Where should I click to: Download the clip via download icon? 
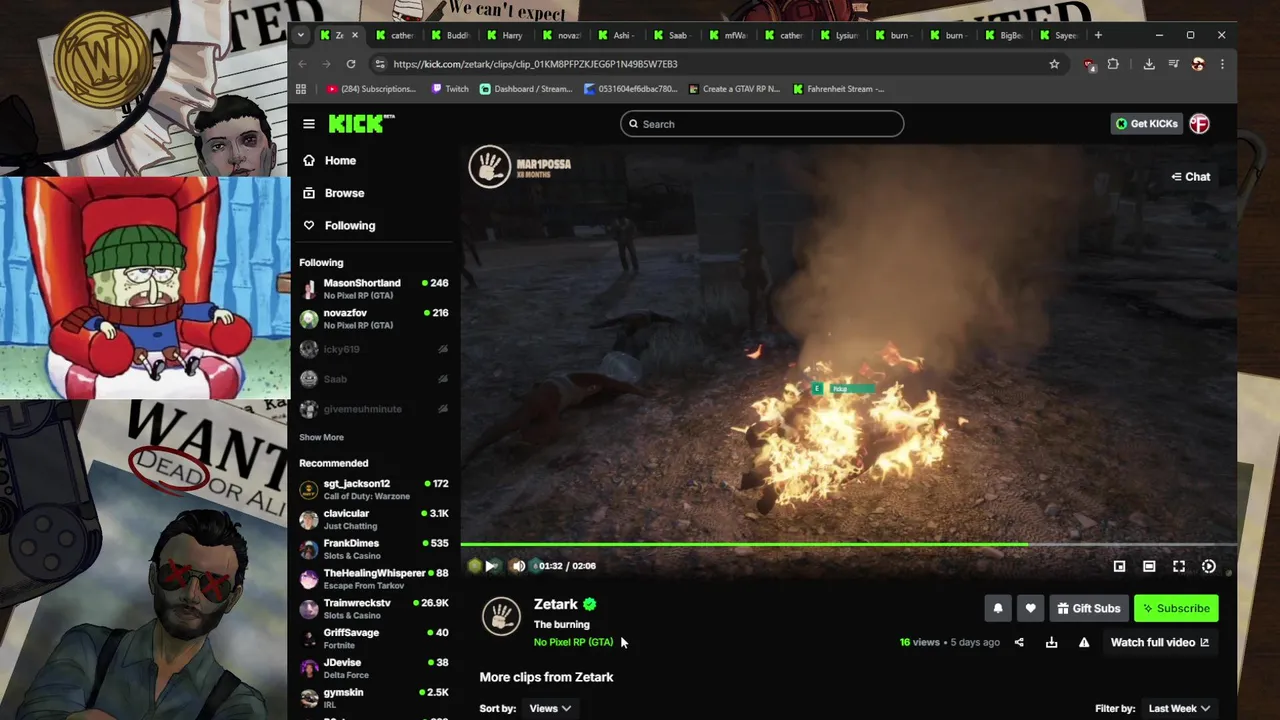[1051, 642]
